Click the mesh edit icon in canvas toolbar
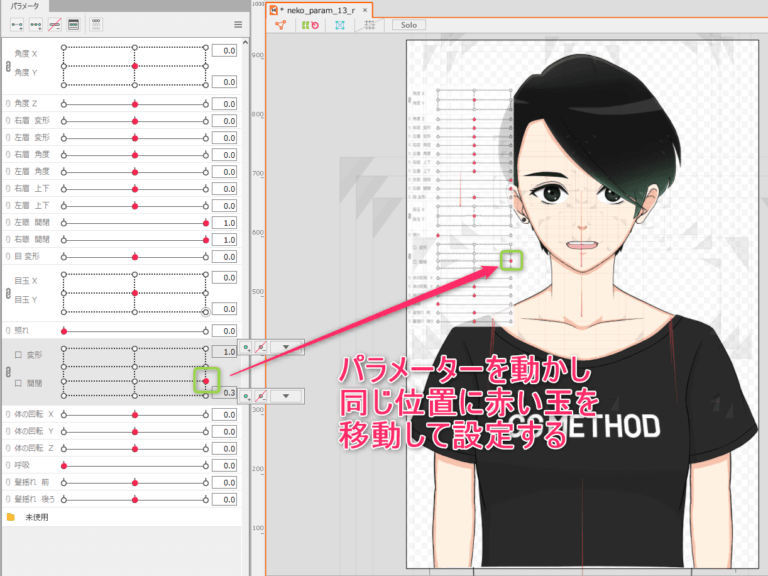 coord(282,24)
